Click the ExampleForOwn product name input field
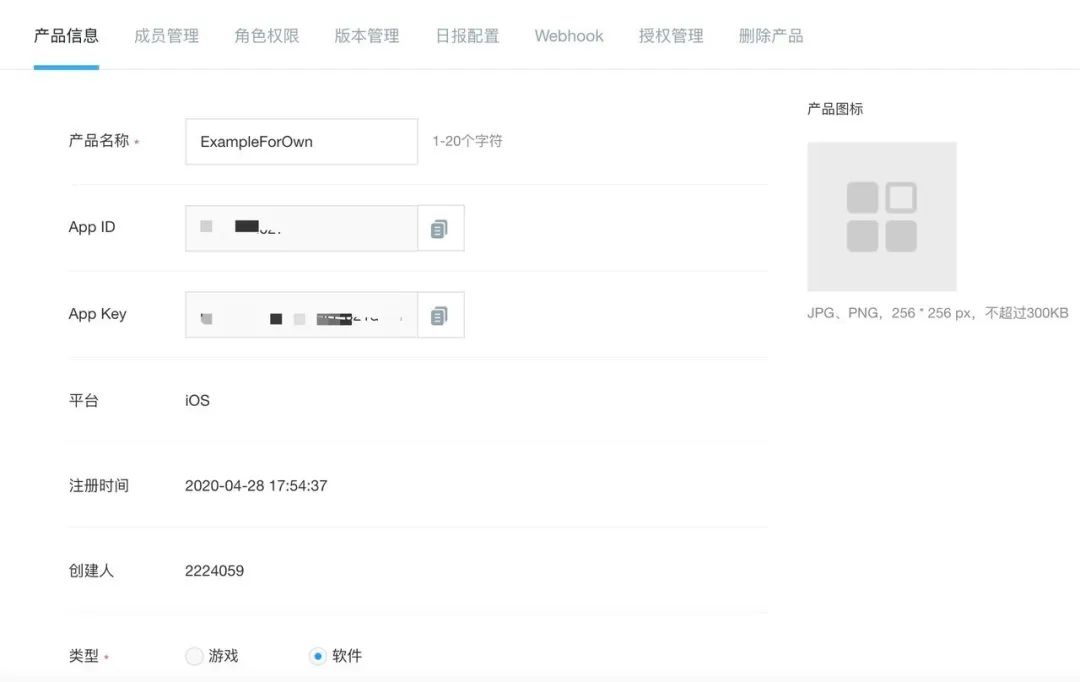 [300, 141]
